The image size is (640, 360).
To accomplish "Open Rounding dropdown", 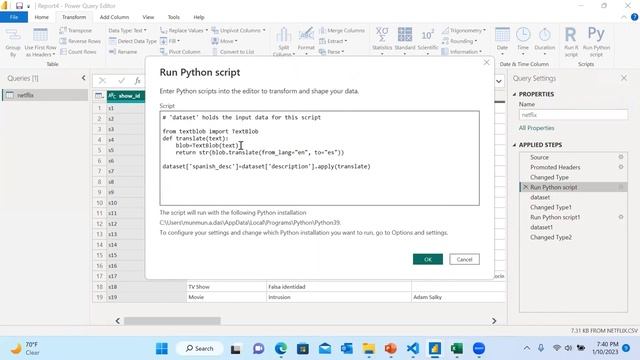I will tap(459, 41).
